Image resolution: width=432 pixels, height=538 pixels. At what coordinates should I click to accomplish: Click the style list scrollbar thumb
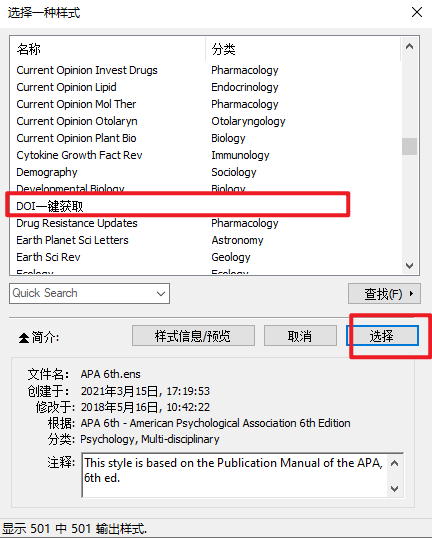409,147
